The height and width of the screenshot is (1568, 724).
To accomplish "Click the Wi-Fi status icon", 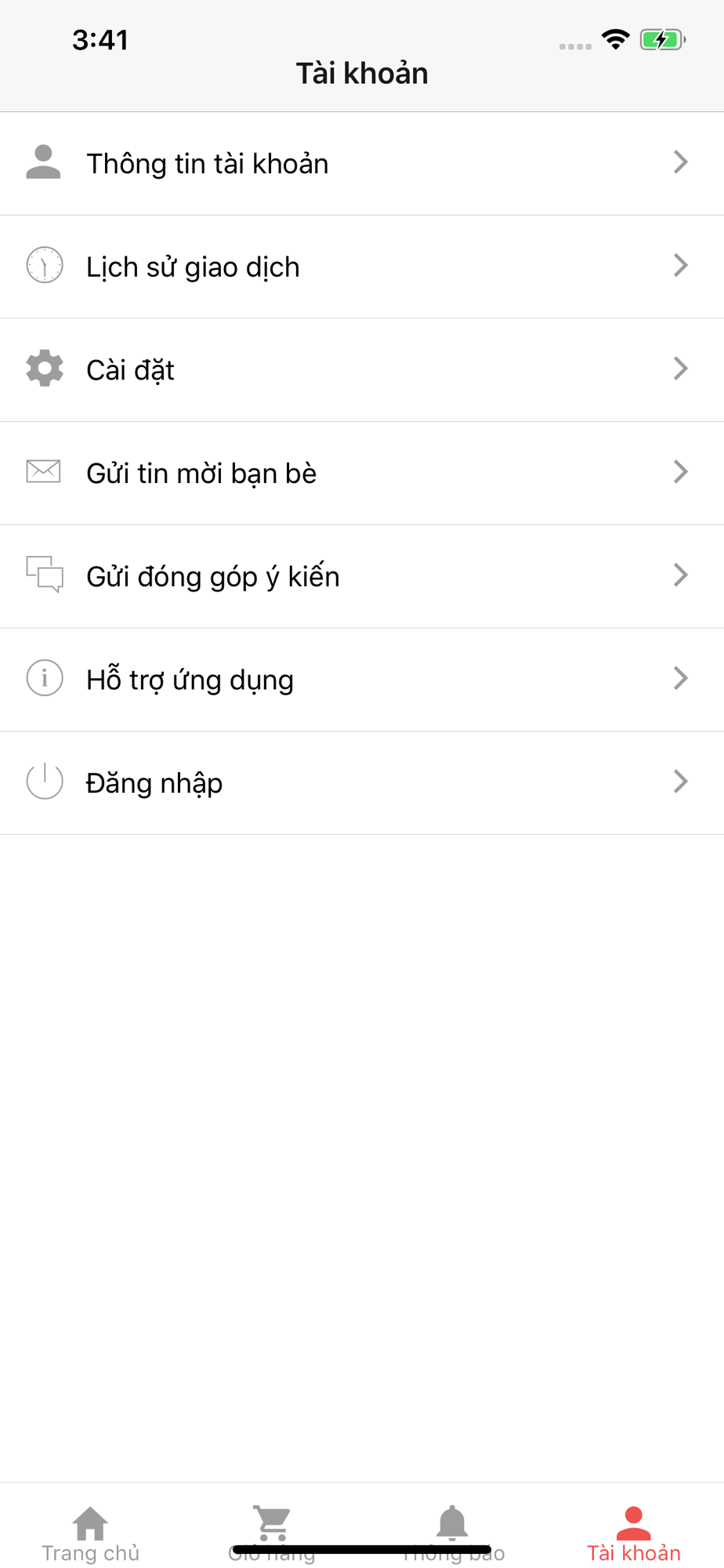I will [x=616, y=39].
